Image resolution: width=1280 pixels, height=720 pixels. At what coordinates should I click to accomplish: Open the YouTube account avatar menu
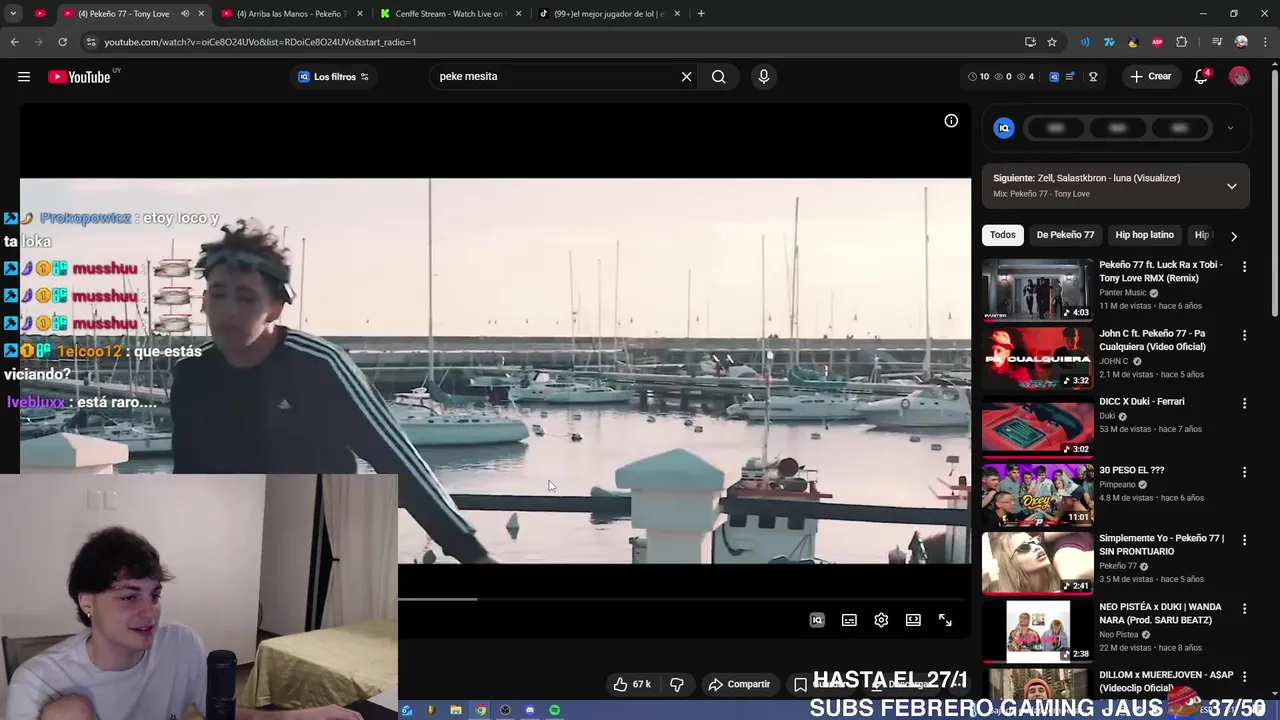pyautogui.click(x=1239, y=77)
